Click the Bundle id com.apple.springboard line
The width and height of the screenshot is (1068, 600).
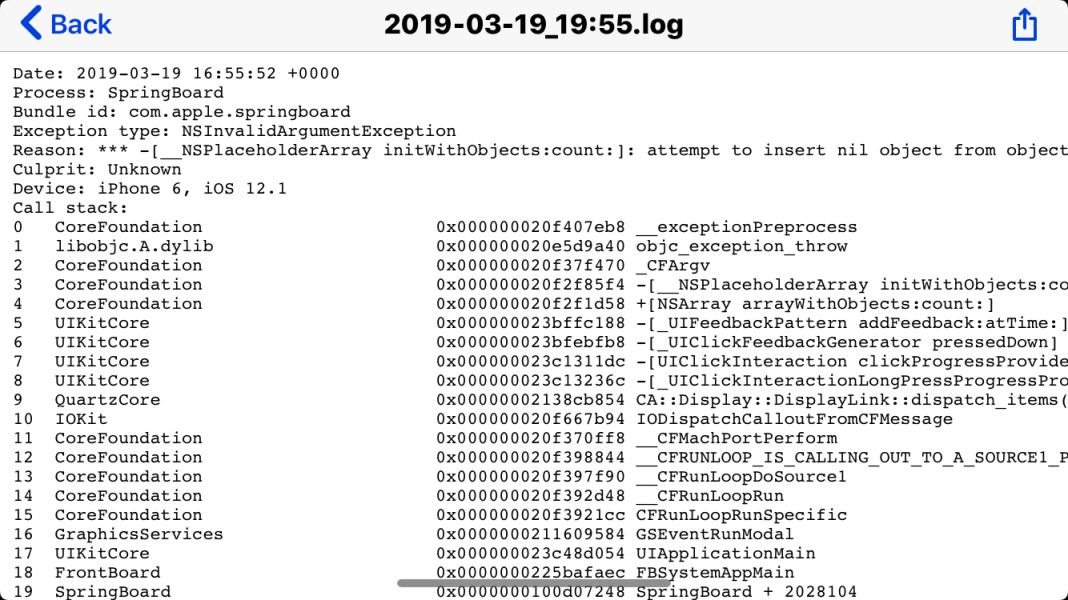pyautogui.click(x=181, y=112)
